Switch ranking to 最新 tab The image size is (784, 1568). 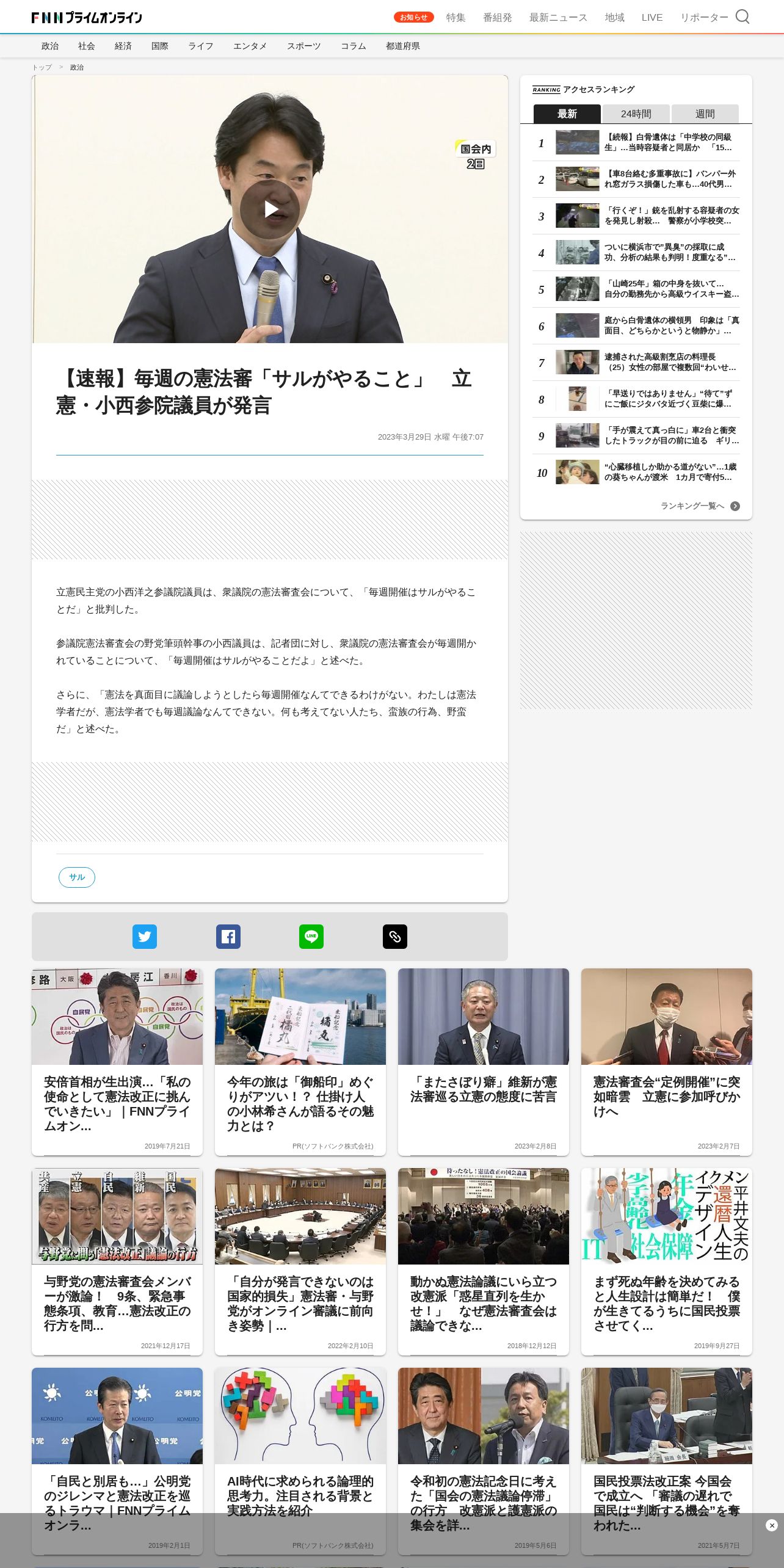(x=567, y=114)
